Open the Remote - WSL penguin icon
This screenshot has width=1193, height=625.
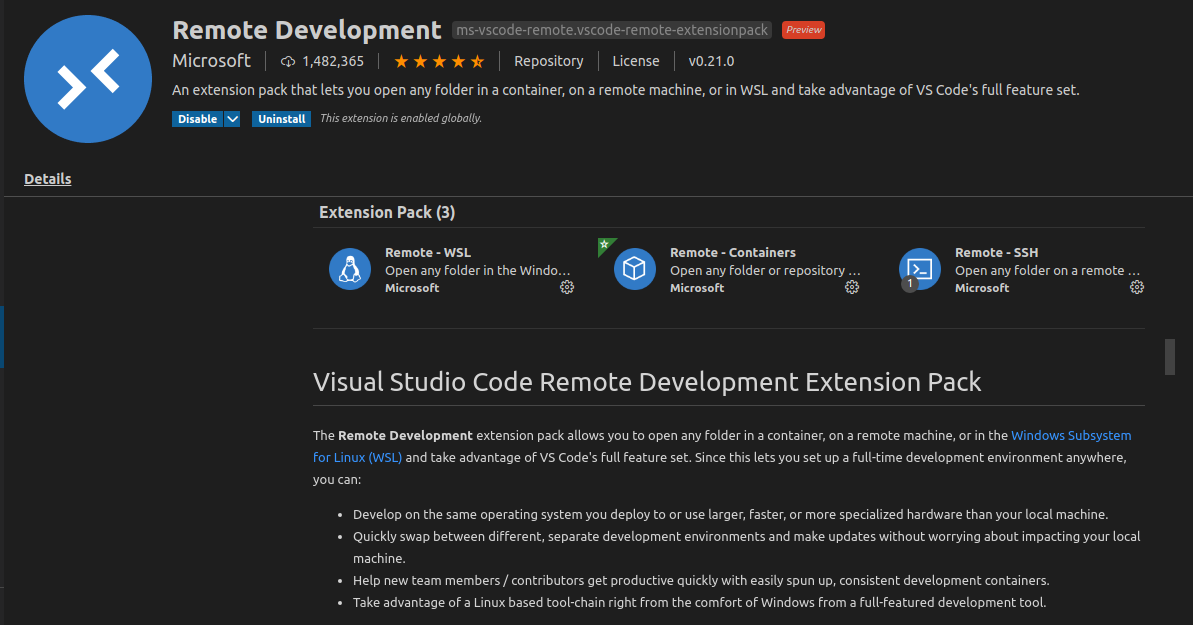click(349, 269)
